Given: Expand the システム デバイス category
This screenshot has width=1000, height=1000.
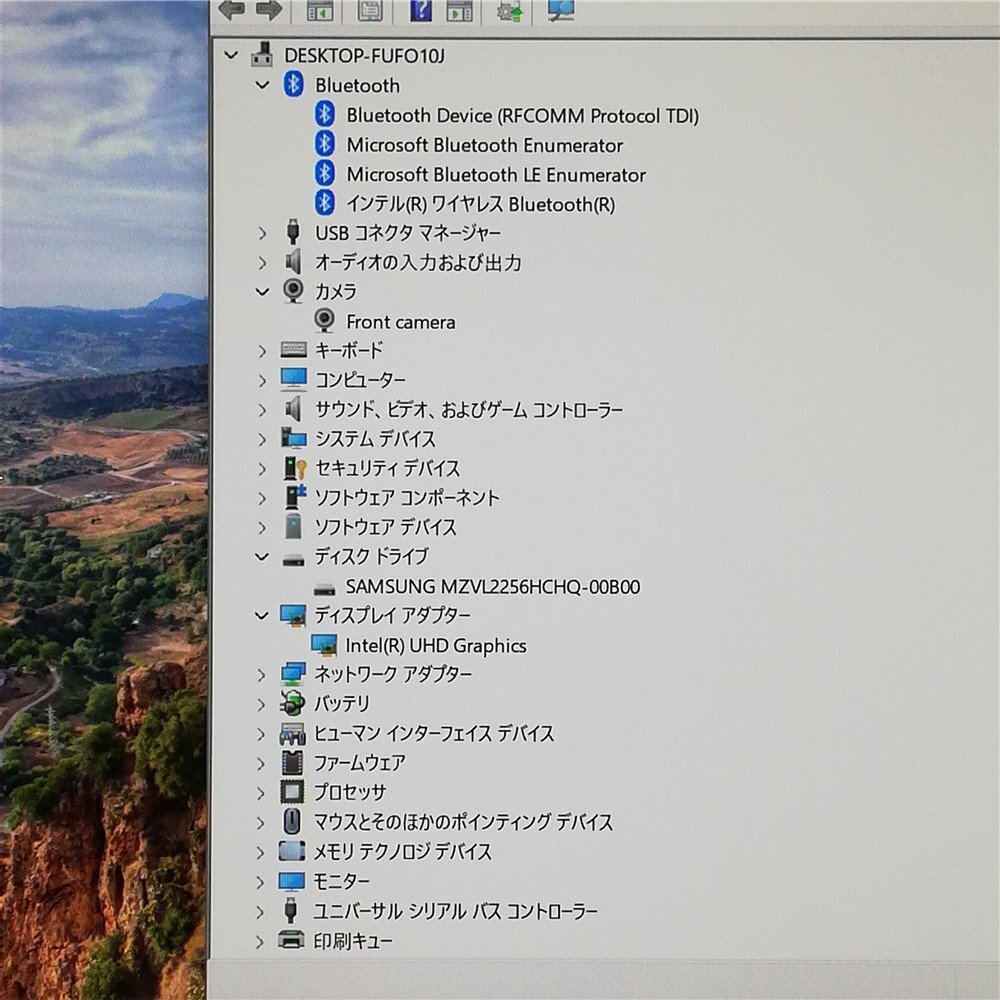Looking at the screenshot, I should [262, 439].
